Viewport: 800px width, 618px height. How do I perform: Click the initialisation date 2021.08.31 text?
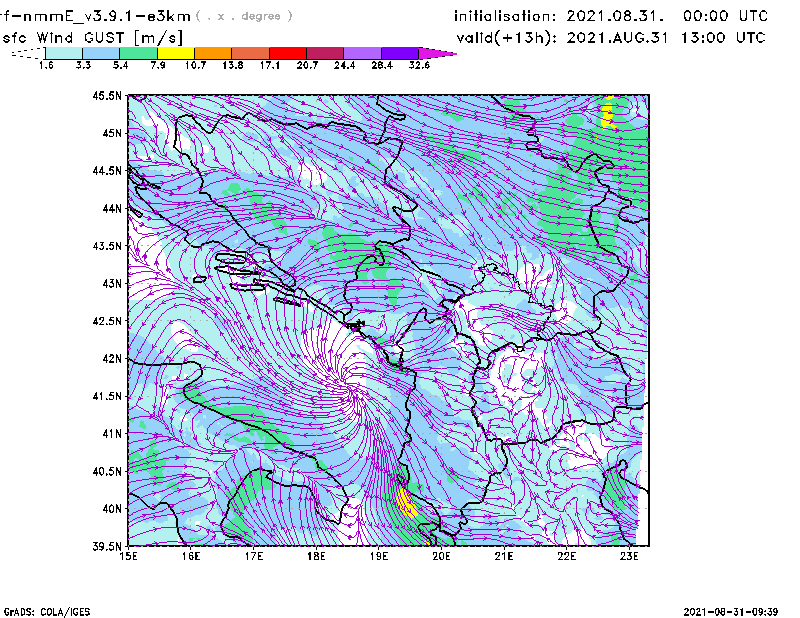(x=627, y=17)
